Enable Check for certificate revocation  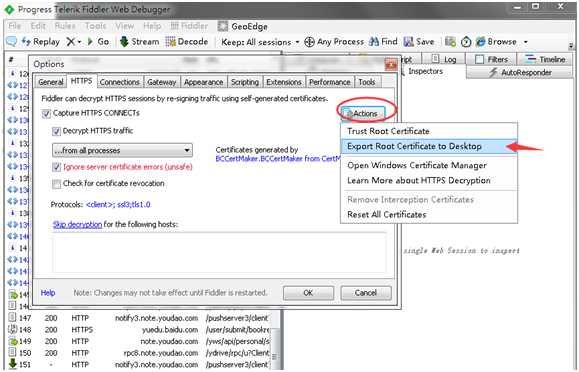[56, 184]
